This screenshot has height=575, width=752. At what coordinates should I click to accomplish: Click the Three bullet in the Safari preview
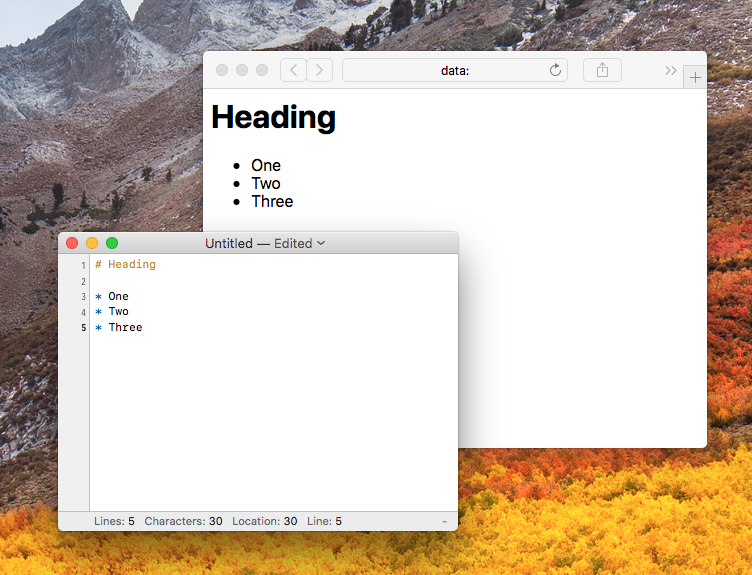click(272, 201)
